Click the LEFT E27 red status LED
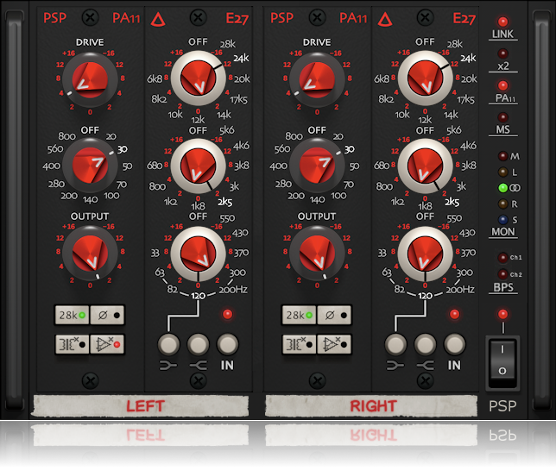Screen dimensions: 556x470 click(x=227, y=314)
